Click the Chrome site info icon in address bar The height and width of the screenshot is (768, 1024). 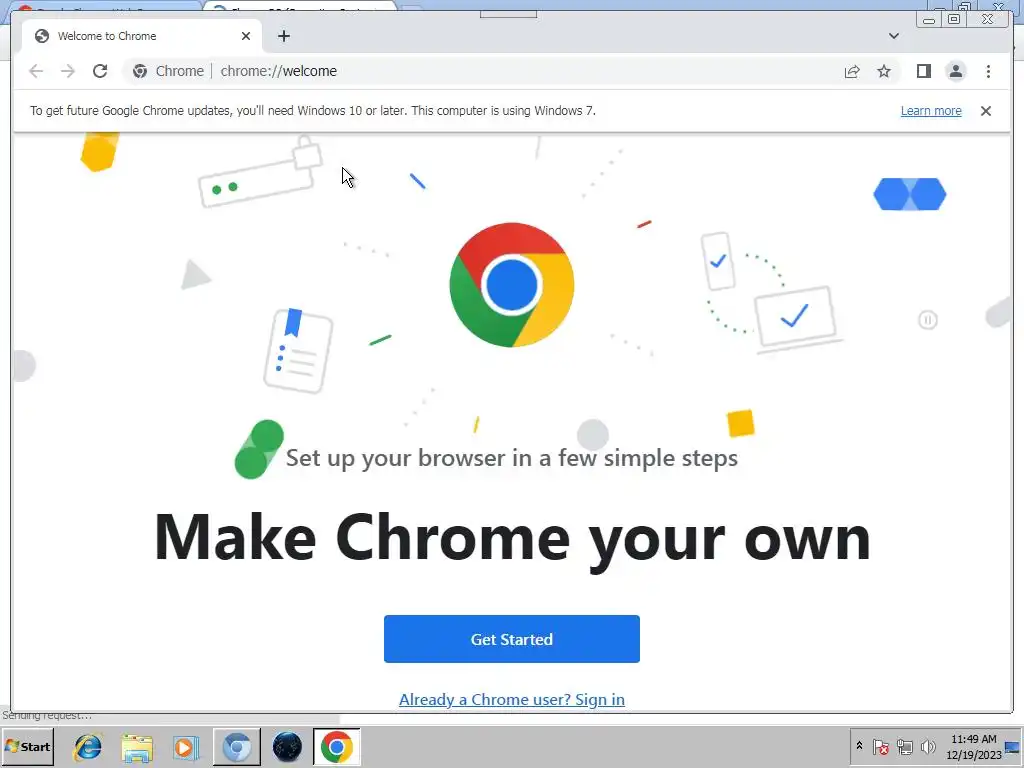[140, 71]
